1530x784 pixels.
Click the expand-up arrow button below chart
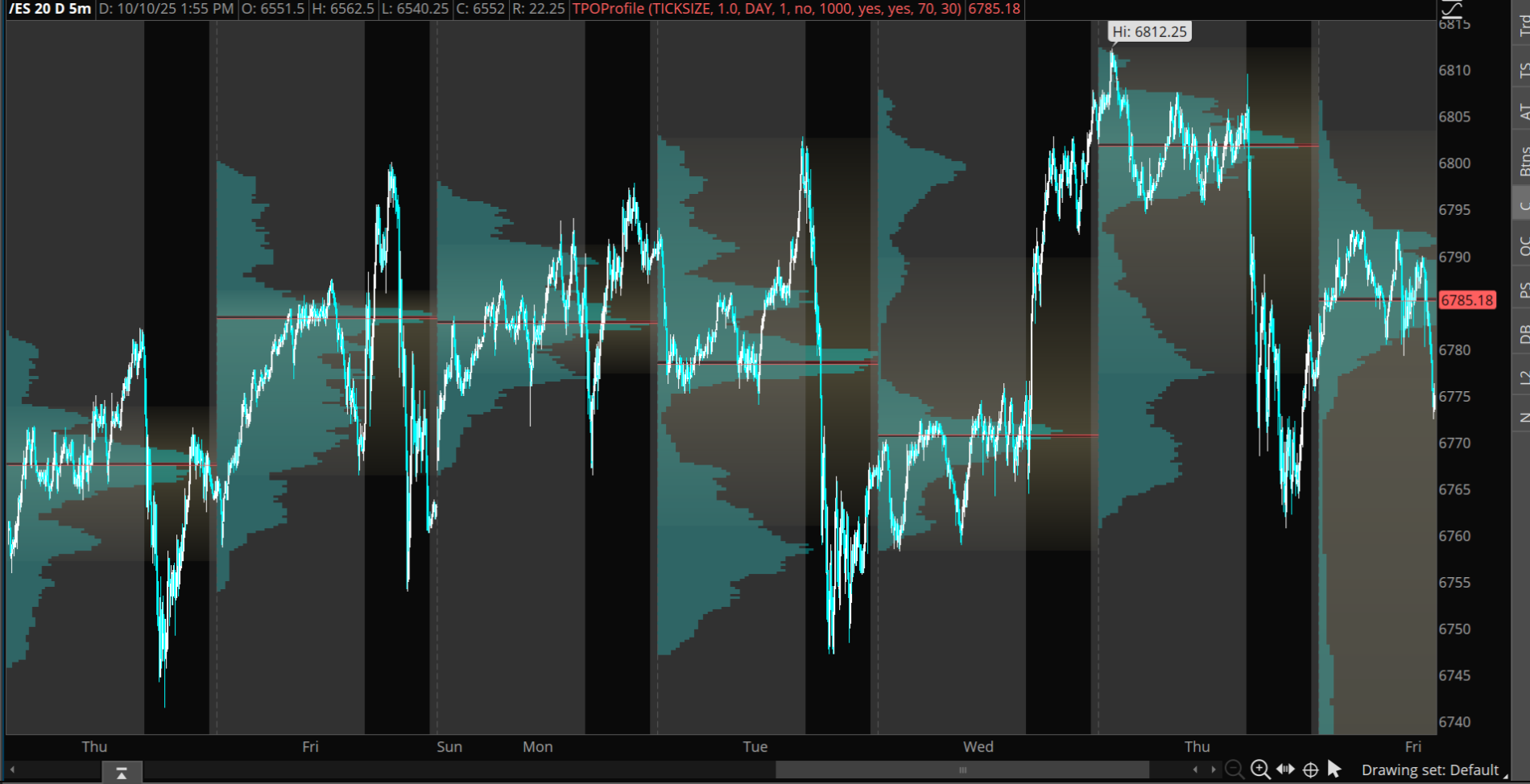[x=122, y=773]
